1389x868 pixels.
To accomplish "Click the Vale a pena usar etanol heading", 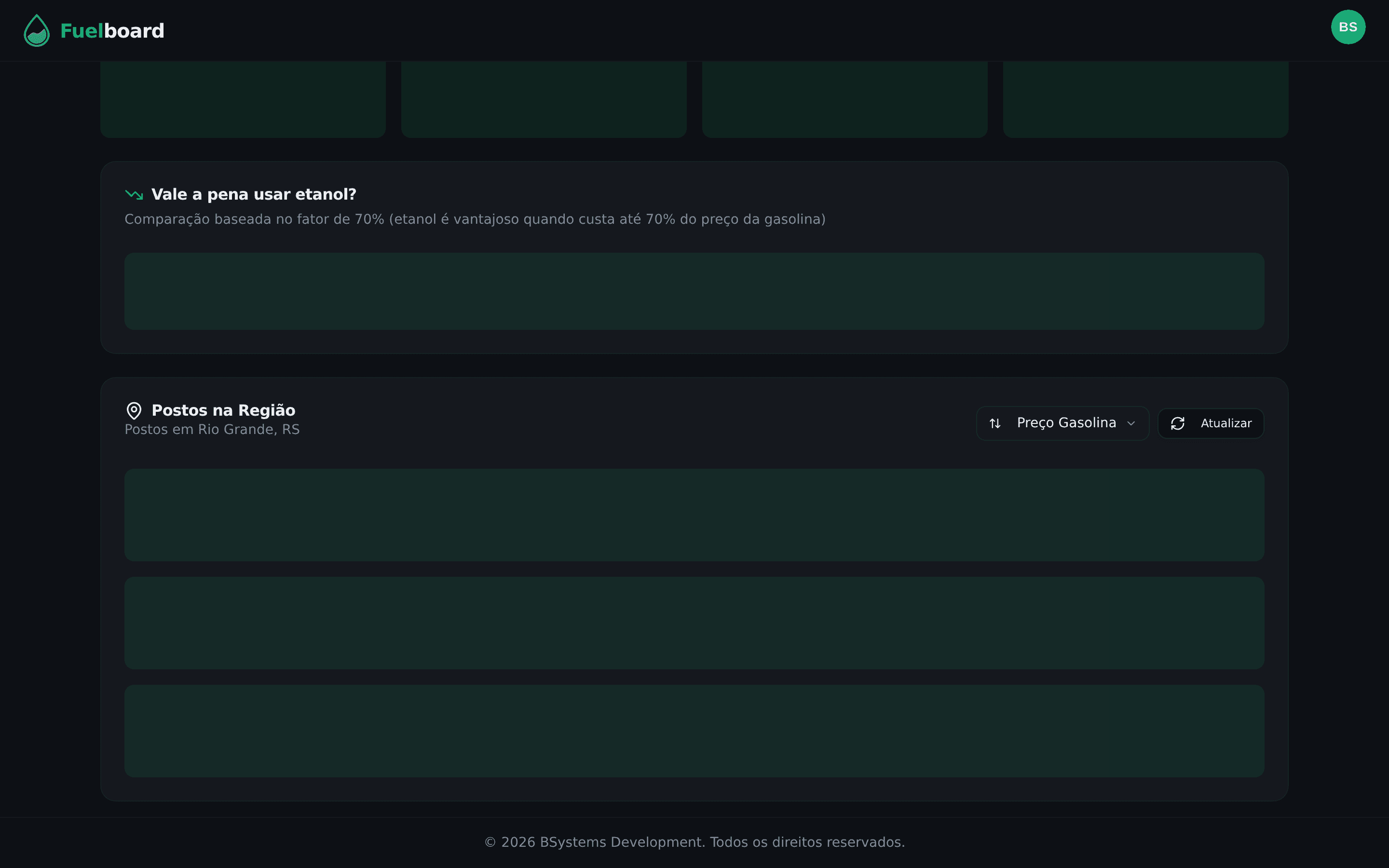I will pyautogui.click(x=254, y=195).
